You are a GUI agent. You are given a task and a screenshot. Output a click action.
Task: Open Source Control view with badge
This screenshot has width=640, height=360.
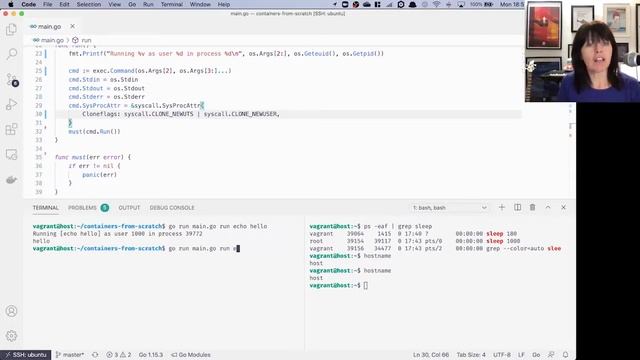click(11, 79)
